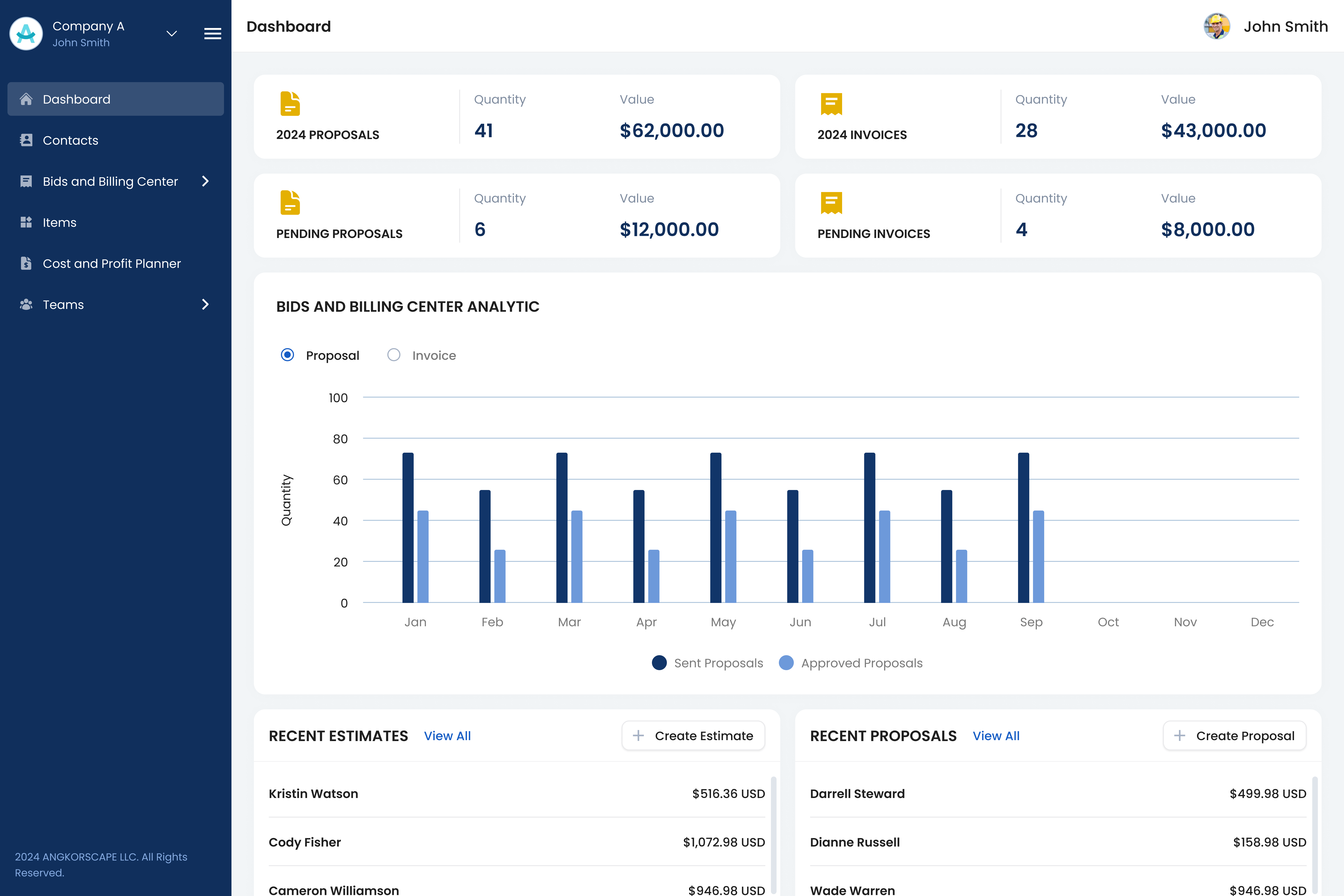Click the Dashboard home icon

click(26, 99)
